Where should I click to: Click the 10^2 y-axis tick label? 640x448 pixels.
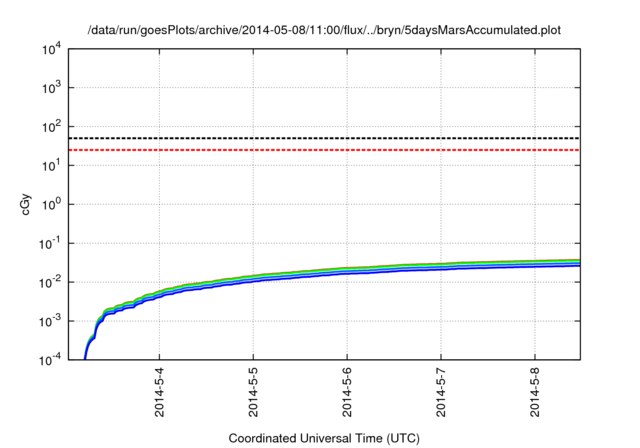(51, 126)
